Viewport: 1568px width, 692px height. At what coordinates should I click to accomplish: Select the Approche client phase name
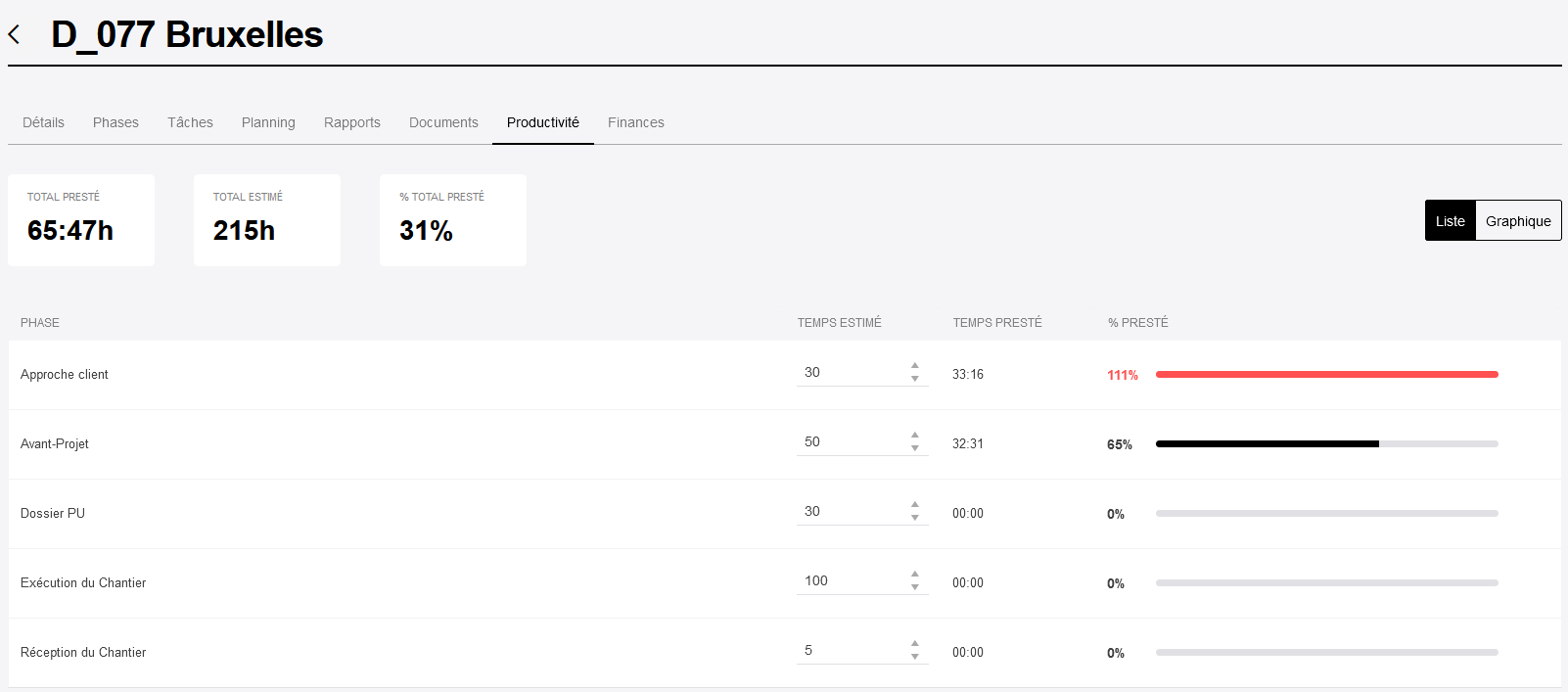(x=65, y=374)
